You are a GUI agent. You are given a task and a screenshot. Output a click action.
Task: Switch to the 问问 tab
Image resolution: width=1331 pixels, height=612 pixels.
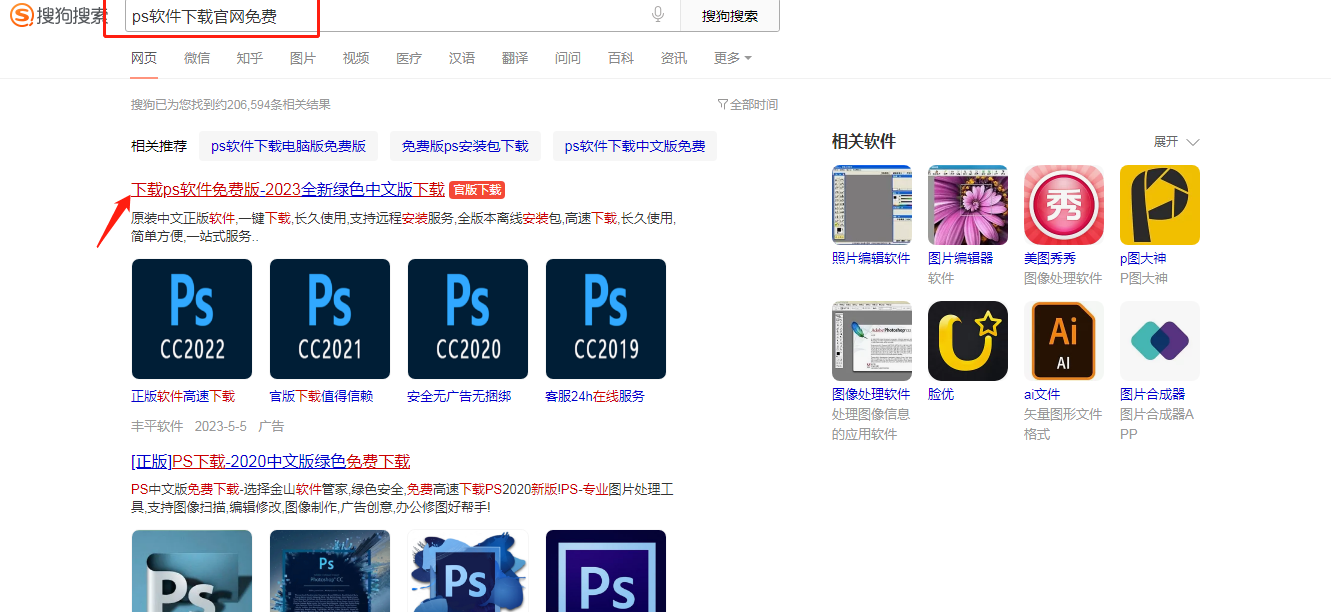coord(568,58)
